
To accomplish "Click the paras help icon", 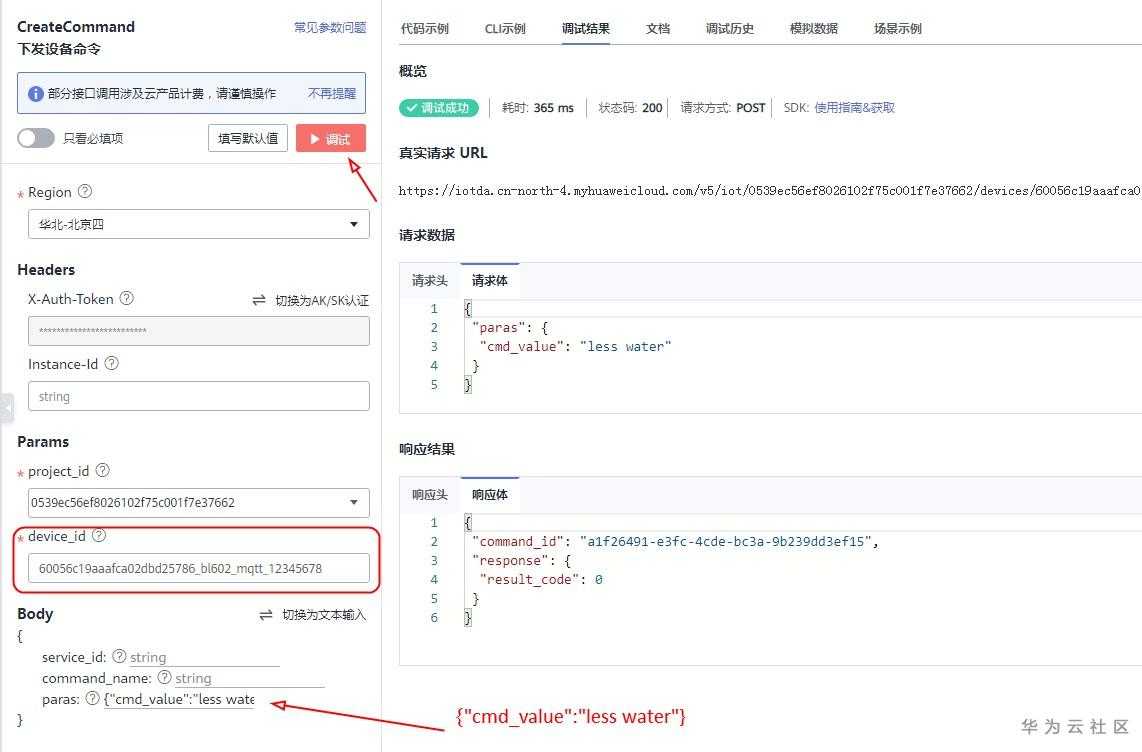I will pyautogui.click(x=92, y=698).
